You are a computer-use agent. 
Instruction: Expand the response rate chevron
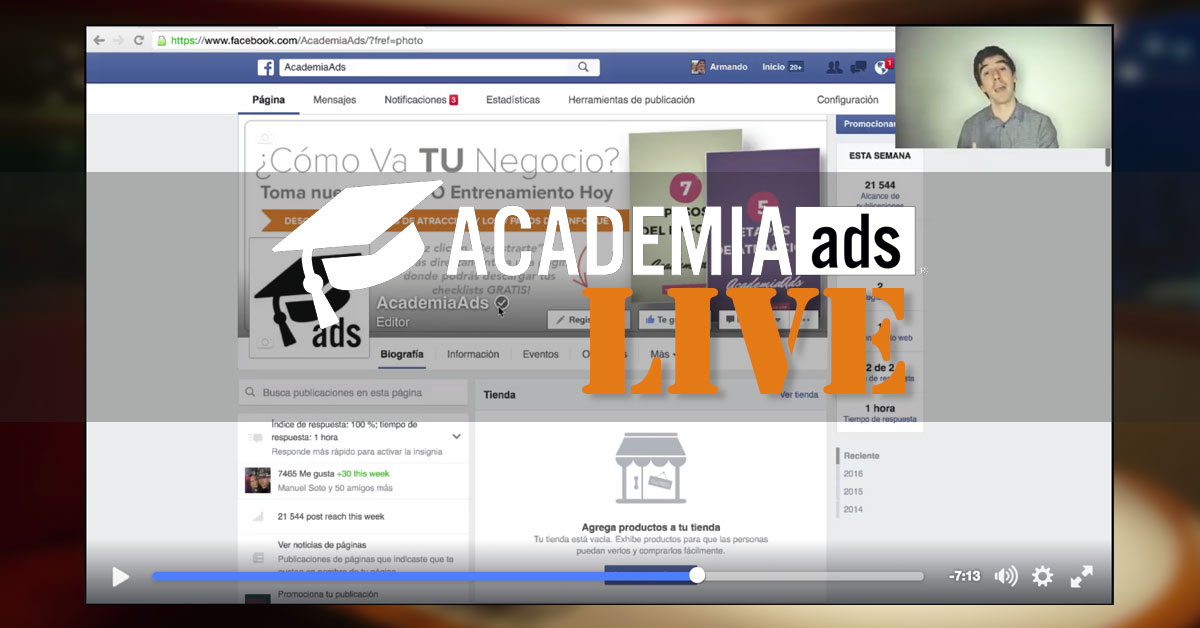coord(457,437)
